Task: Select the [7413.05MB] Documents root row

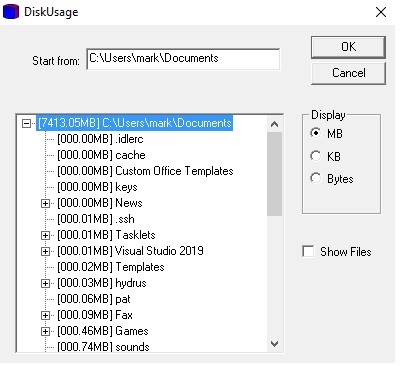Action: (x=135, y=123)
